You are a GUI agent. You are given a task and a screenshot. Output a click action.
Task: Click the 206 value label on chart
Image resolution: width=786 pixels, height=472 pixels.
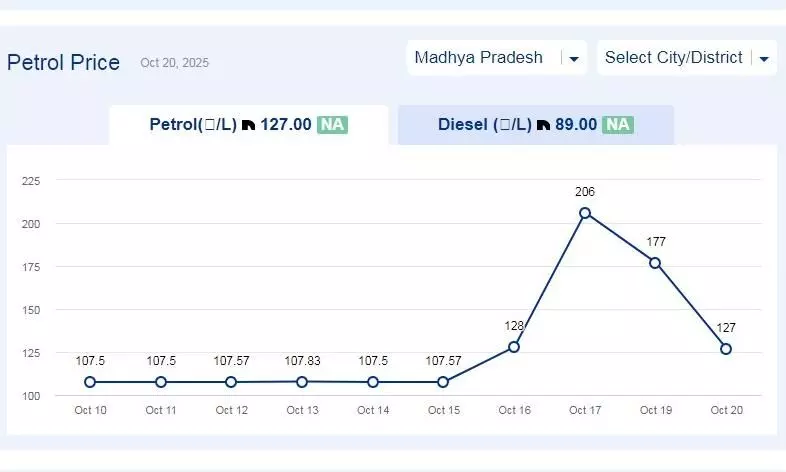click(585, 191)
